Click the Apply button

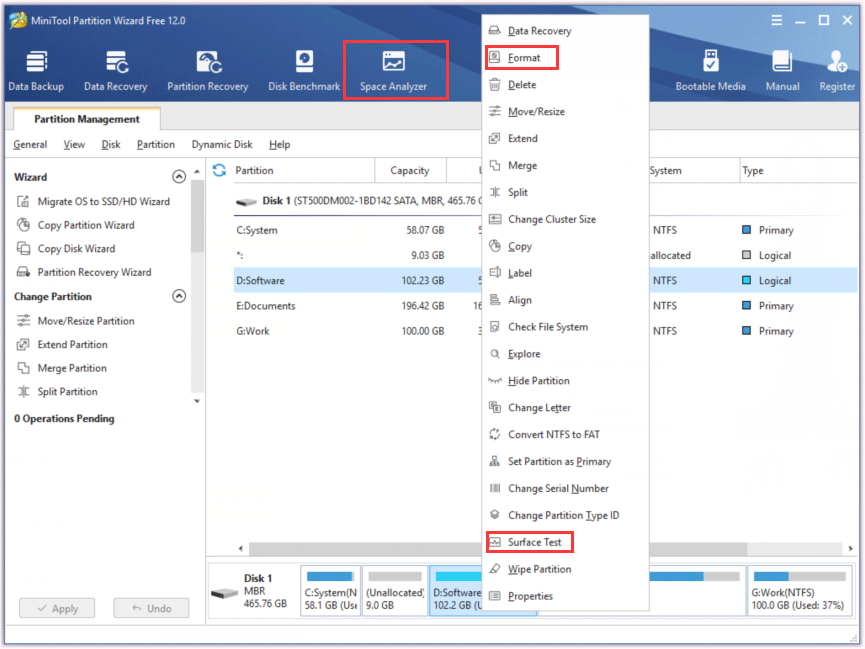click(x=57, y=608)
